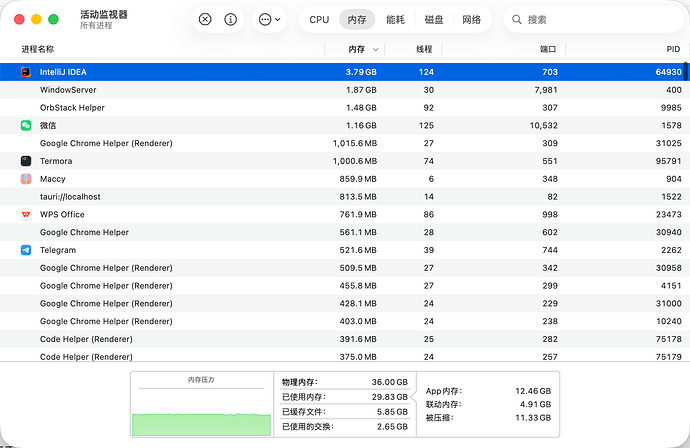The image size is (690, 448).
Task: Go to the 网络 tab
Action: (471, 19)
